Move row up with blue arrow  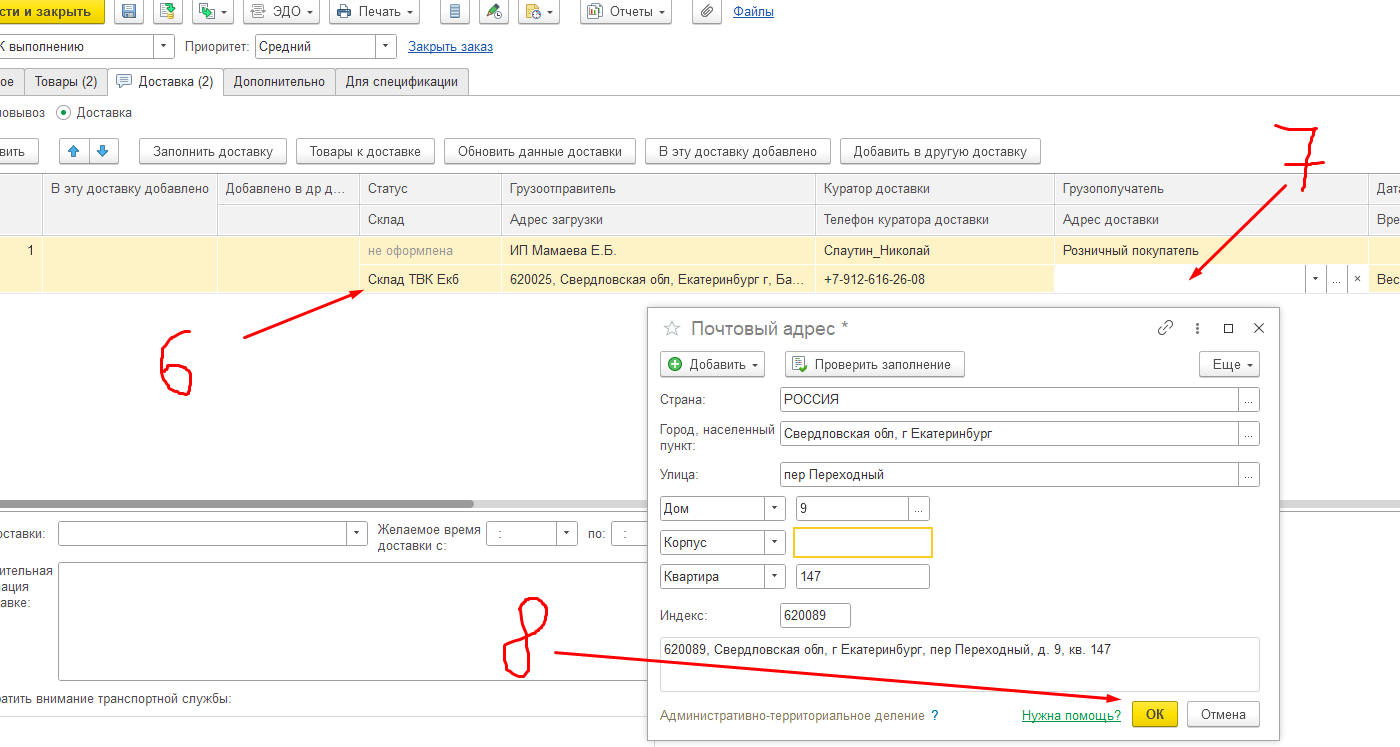pyautogui.click(x=74, y=151)
